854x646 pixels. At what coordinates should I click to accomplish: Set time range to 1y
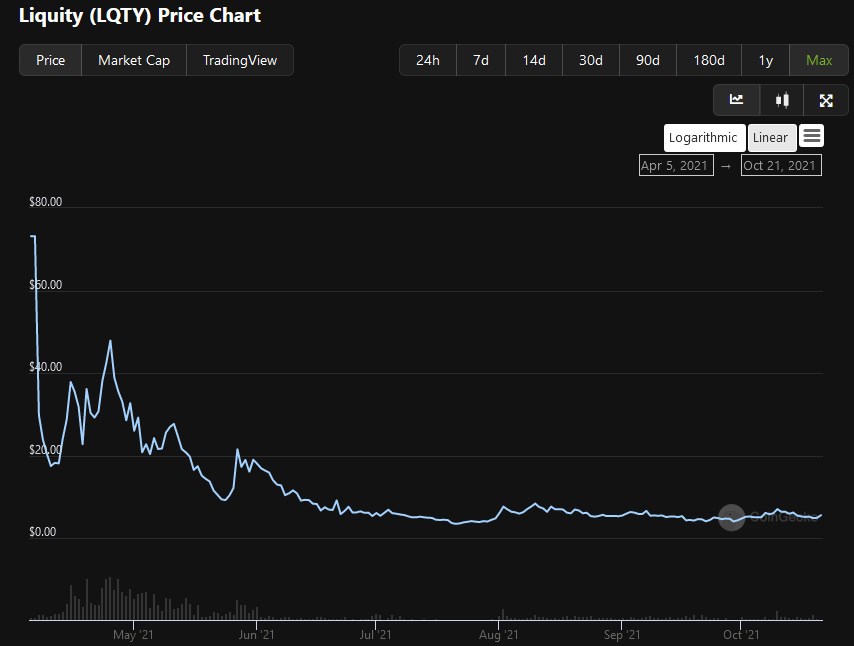point(765,60)
